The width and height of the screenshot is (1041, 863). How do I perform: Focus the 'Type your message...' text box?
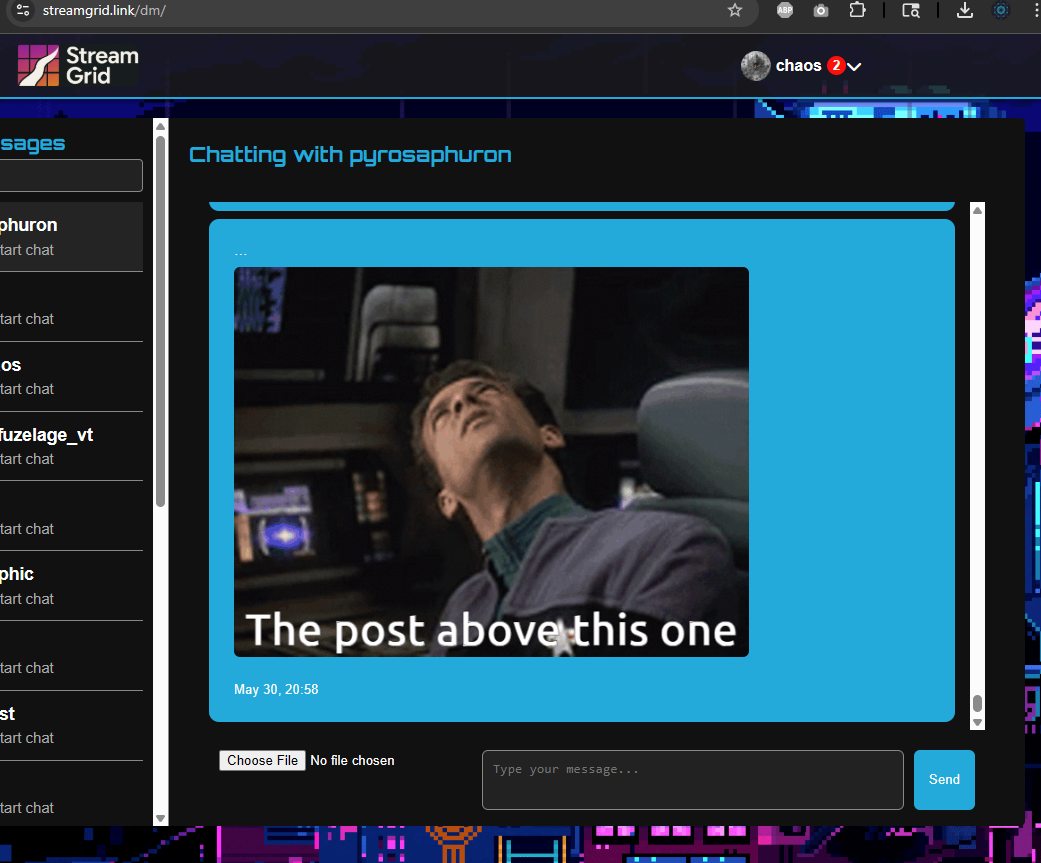pyautogui.click(x=692, y=780)
